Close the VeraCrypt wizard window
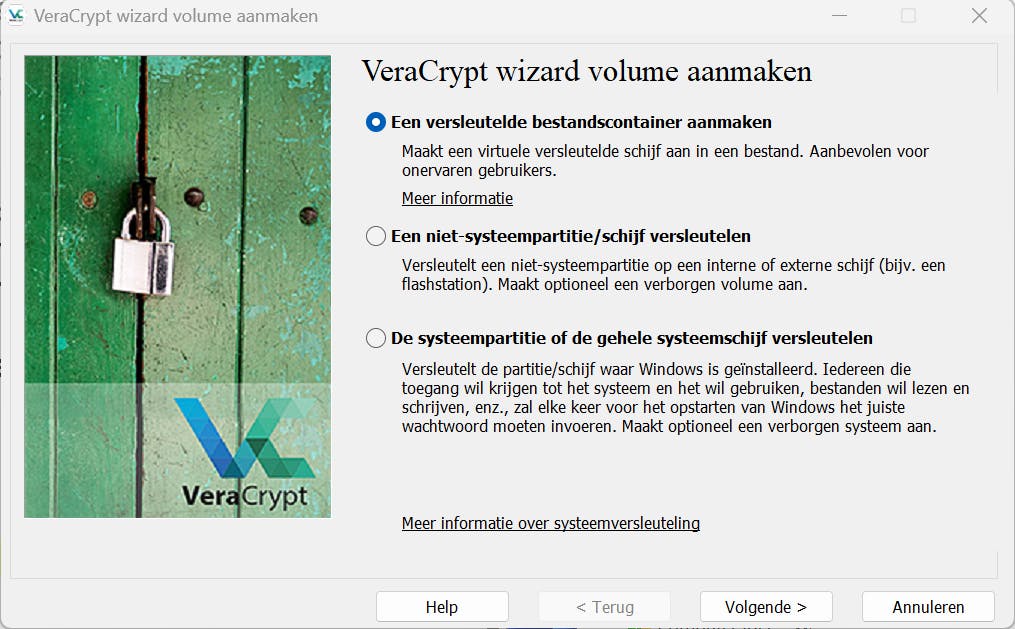1015x629 pixels. coord(977,15)
